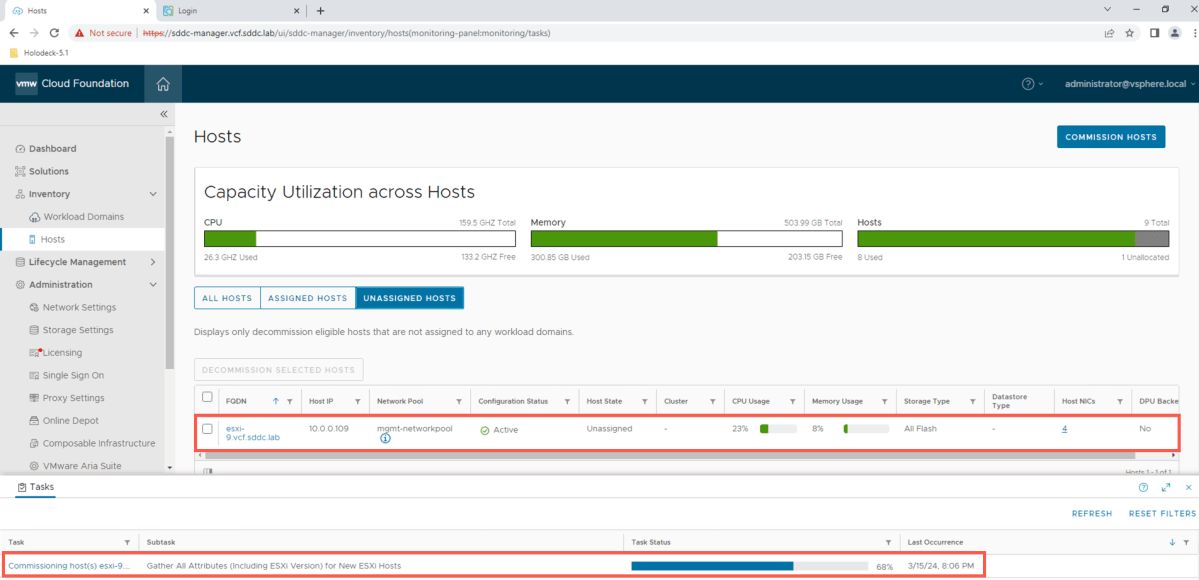
Task: Expand the Lifecycle Management section
Action: [x=154, y=262]
